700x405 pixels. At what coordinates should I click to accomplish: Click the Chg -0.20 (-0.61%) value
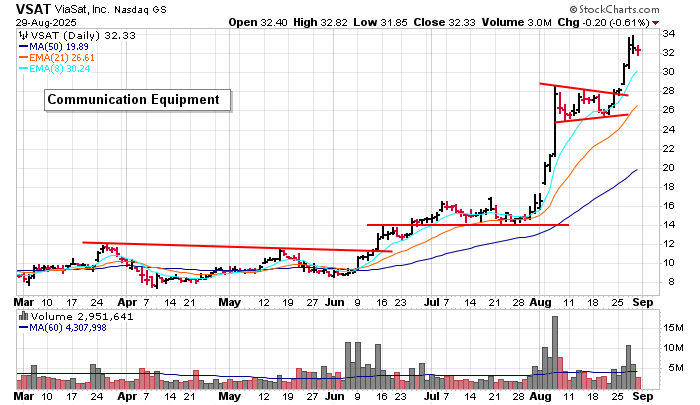tap(604, 22)
